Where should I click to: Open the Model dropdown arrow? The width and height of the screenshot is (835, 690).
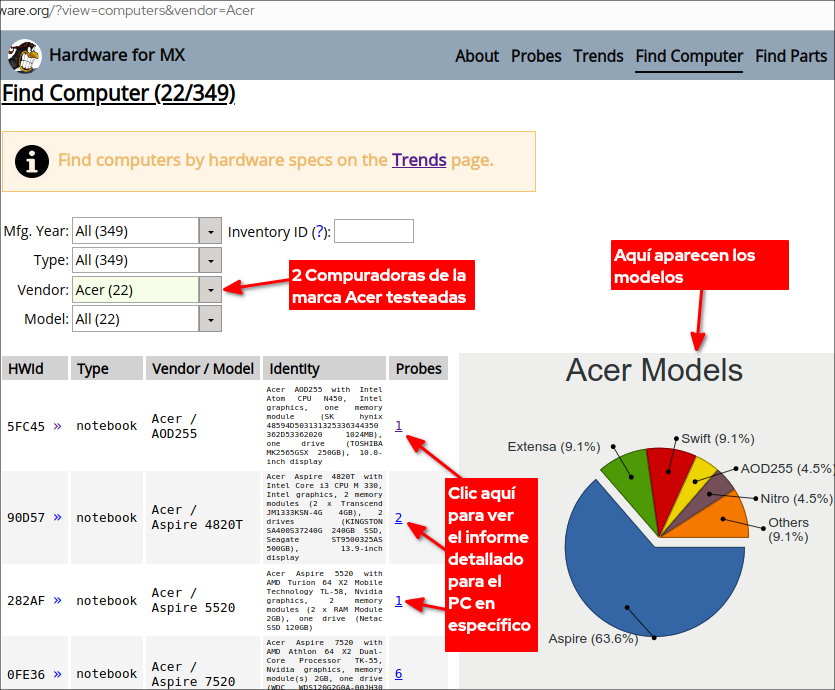point(210,319)
